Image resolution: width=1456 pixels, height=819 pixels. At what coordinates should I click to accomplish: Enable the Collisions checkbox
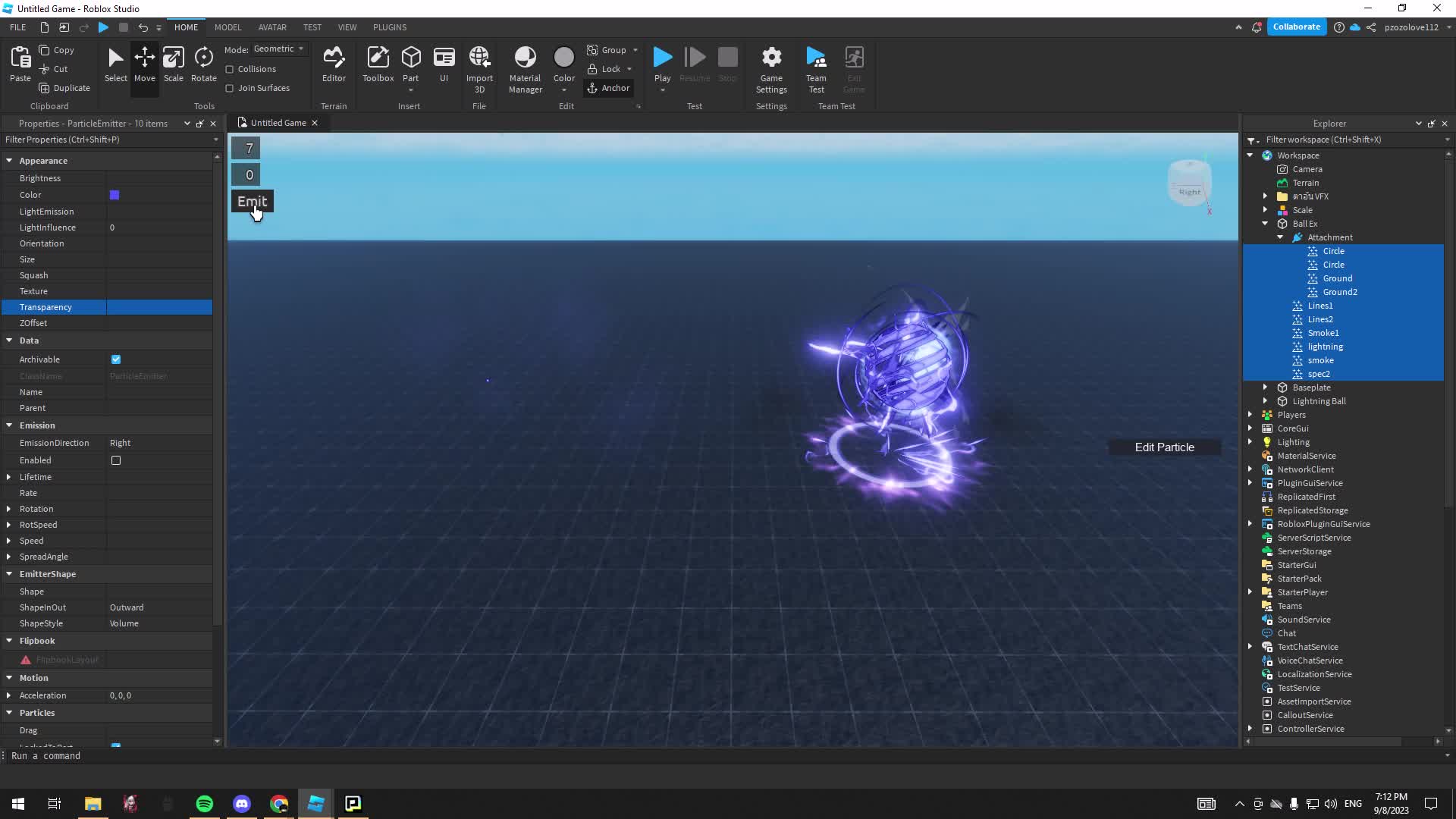coord(230,69)
